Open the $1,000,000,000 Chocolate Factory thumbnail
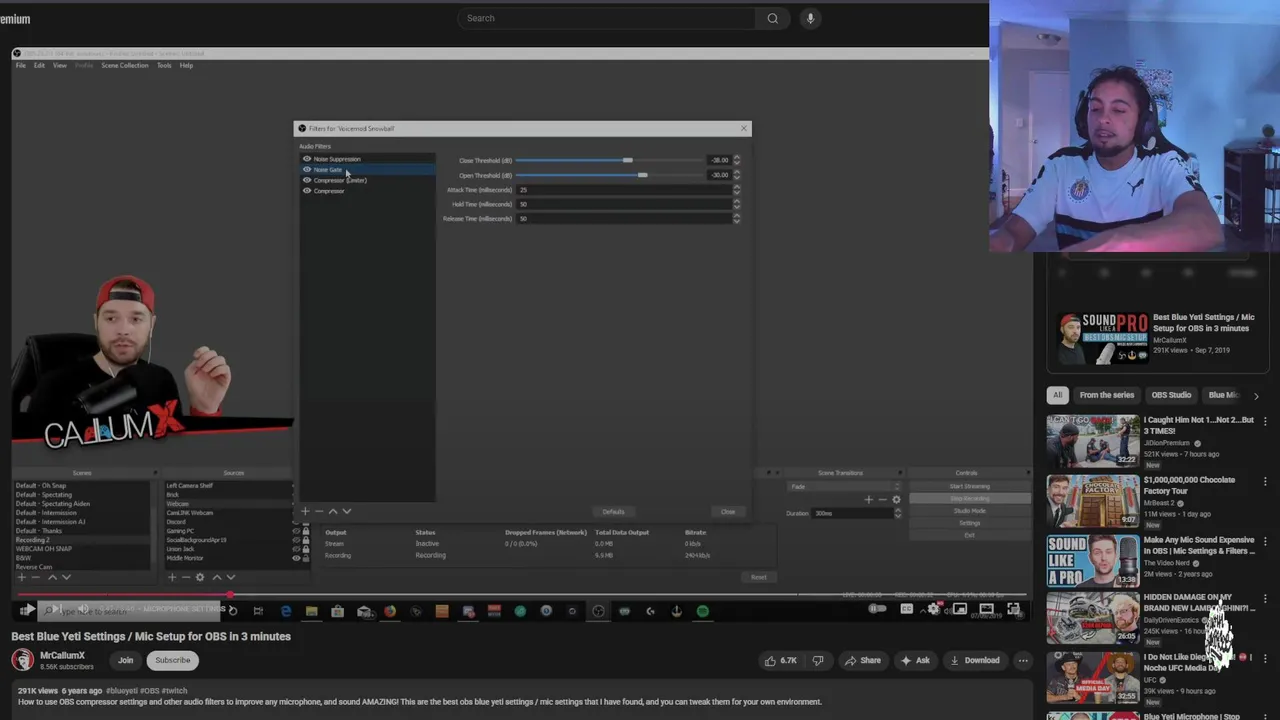Screen dimensions: 1280x720 click(1092, 501)
